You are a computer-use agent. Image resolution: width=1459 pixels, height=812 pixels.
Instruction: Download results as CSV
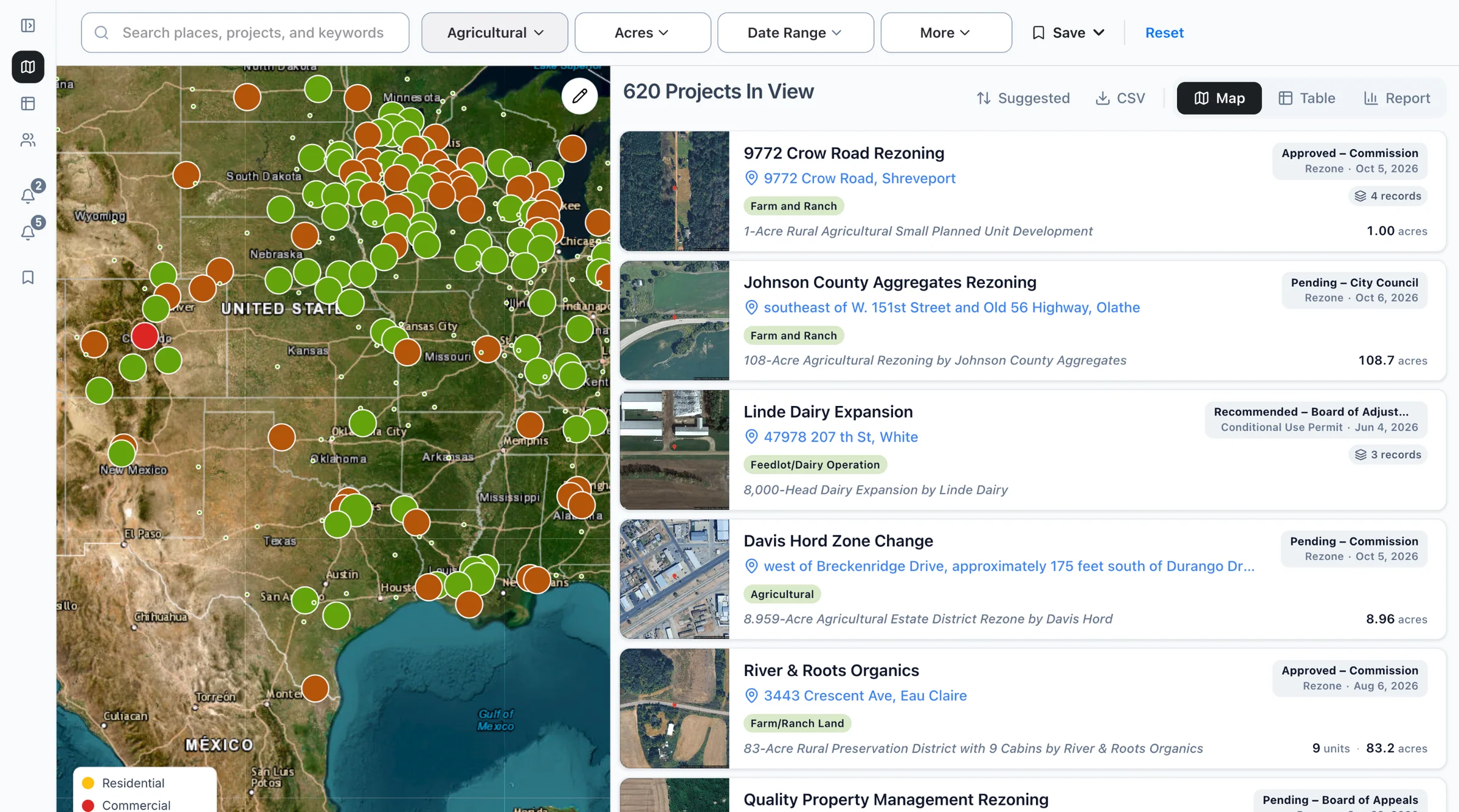coord(1120,98)
